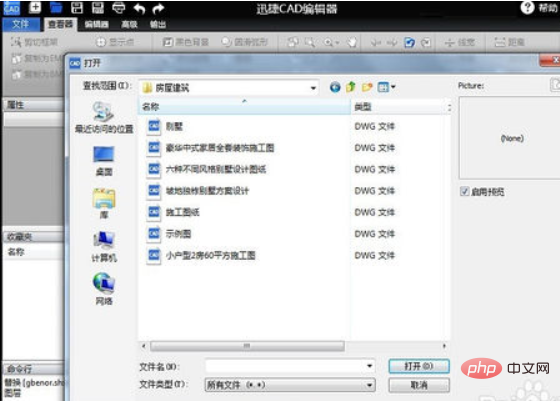This screenshot has width=560, height=401.
Task: Click the Save icon in title bar
Action: (x=77, y=7)
